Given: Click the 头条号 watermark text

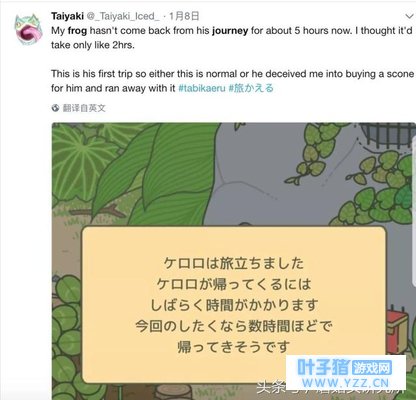Looking at the screenshot, I should (x=272, y=388).
